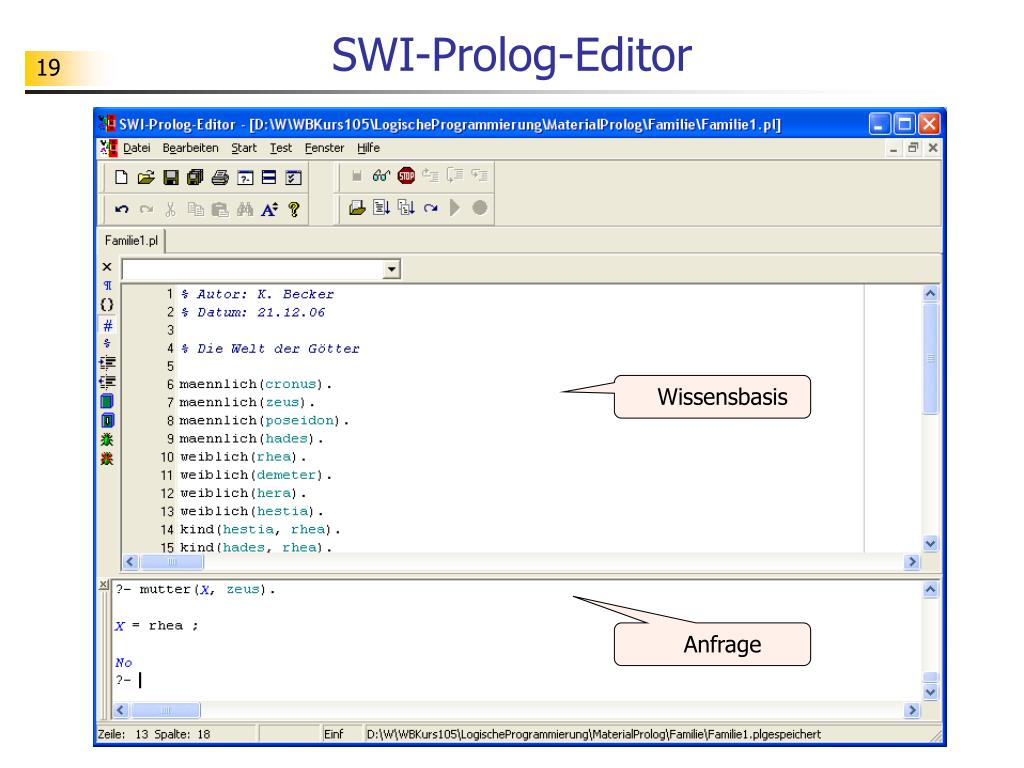Change font size with the A icon
This screenshot has width=1024, height=768.
(x=269, y=209)
